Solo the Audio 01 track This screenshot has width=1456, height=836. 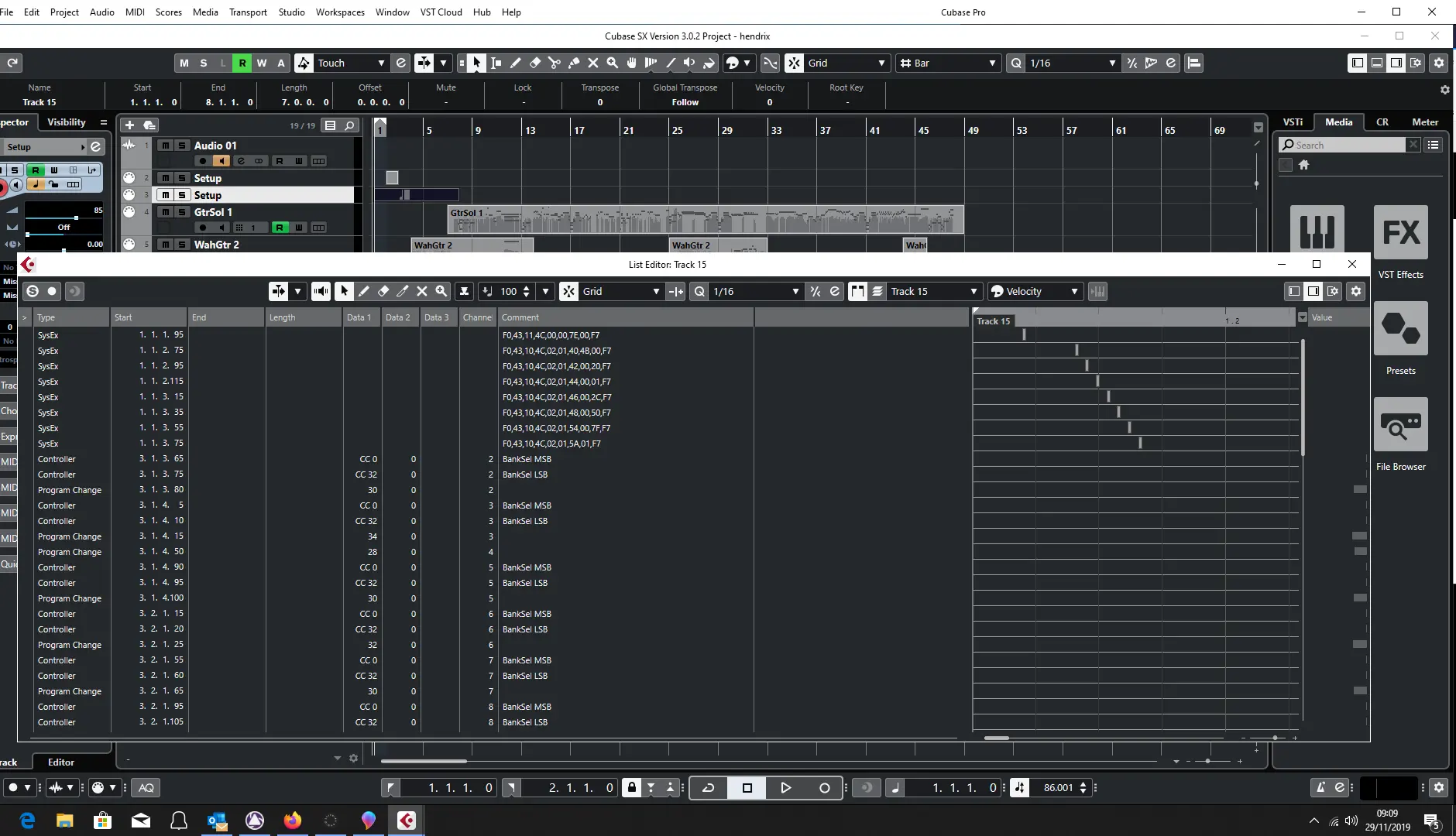(182, 146)
